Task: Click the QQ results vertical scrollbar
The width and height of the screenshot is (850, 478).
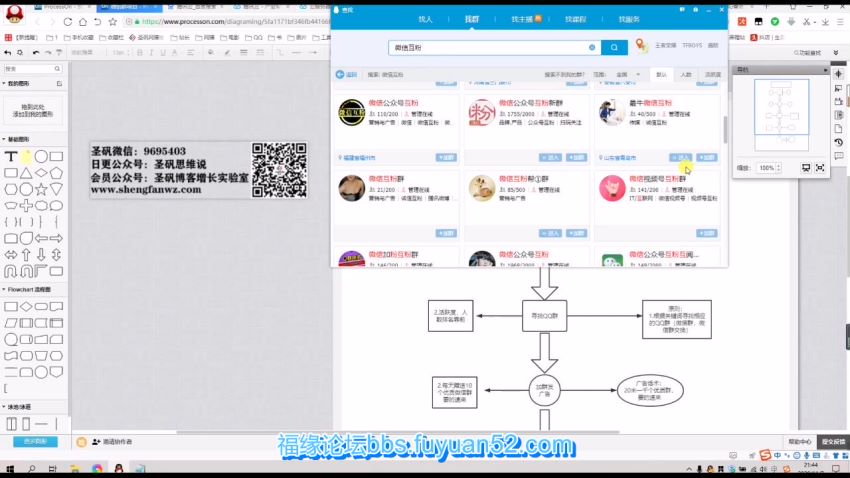Action: [725, 130]
